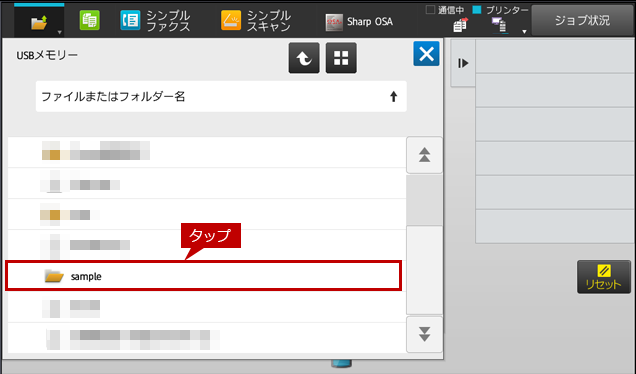Open ジョブ状況 job status
Screen dimensions: 636x374
(x=582, y=20)
